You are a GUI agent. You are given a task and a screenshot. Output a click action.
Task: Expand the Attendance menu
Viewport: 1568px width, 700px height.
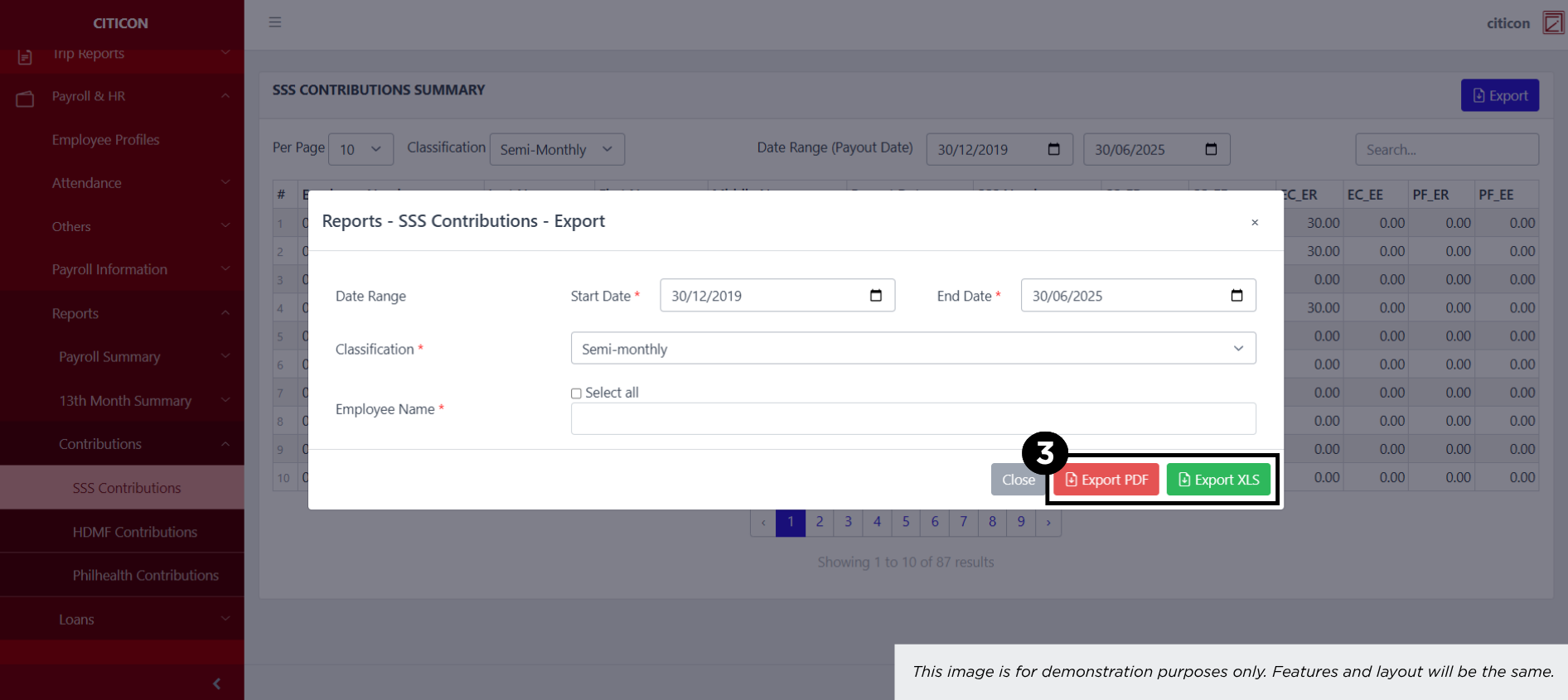[122, 183]
